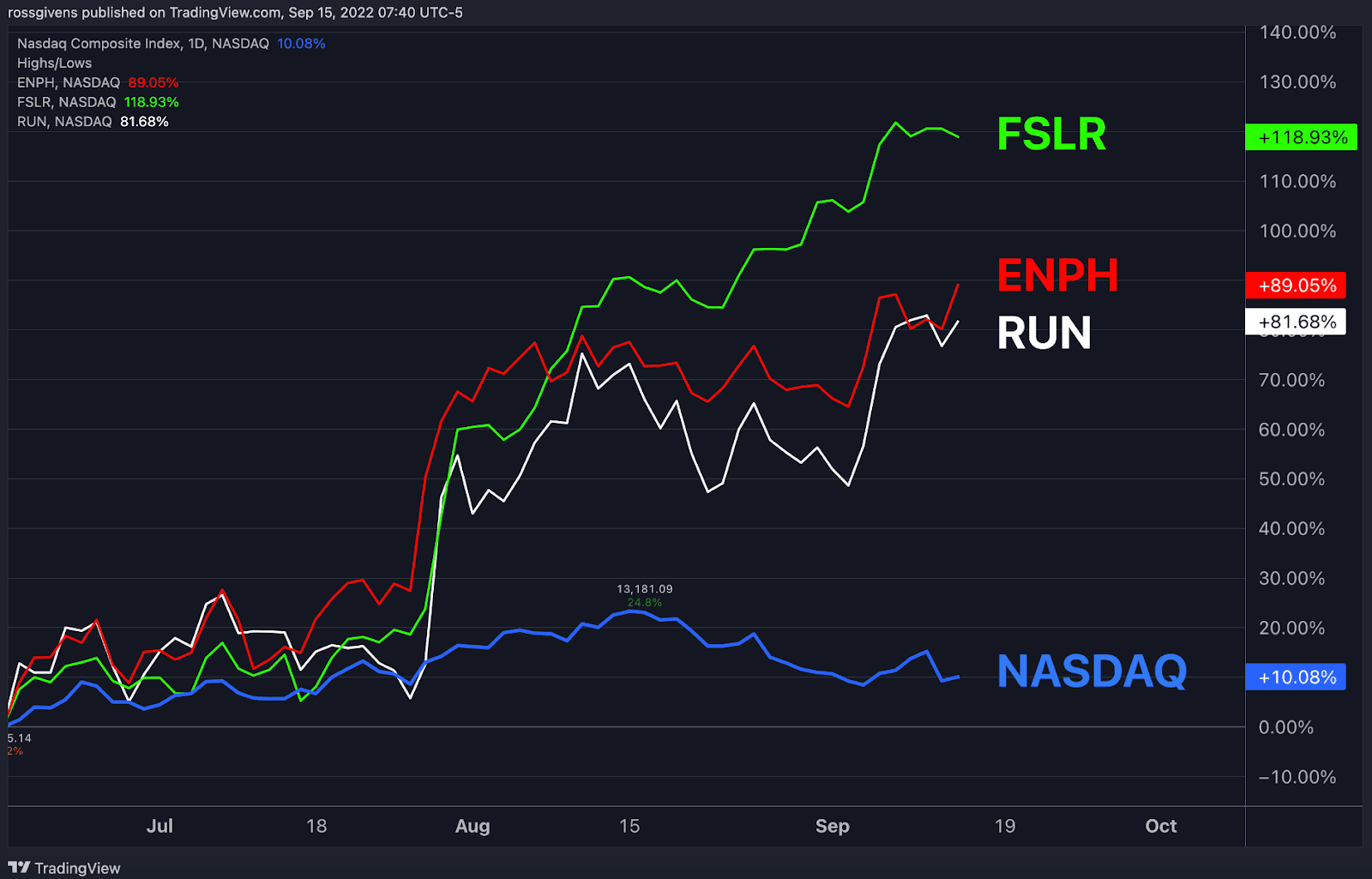Click the FSLR green price tag

[x=1302, y=137]
